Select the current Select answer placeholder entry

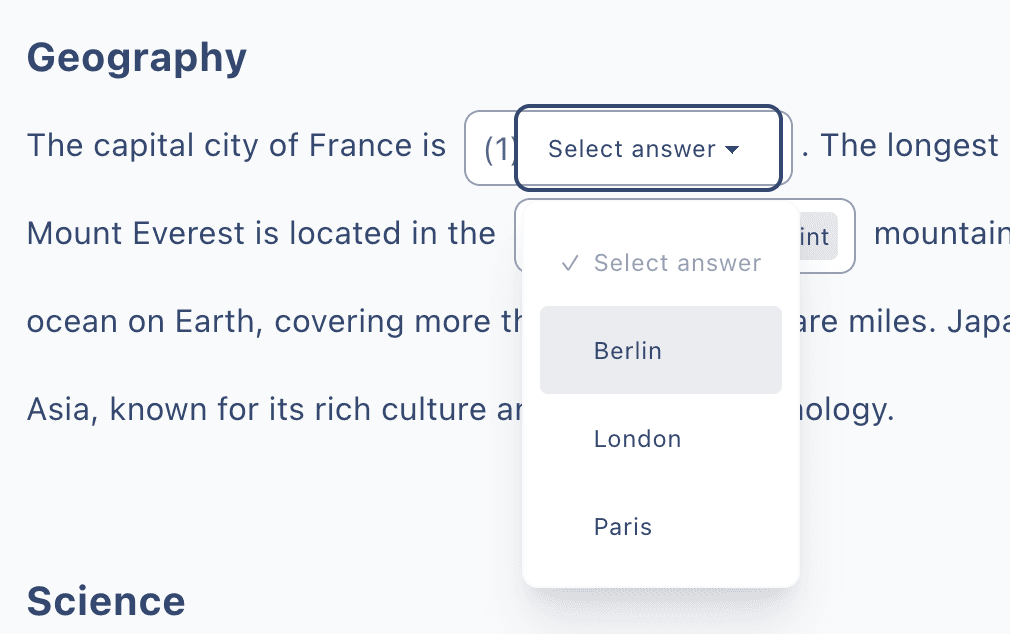(660, 263)
